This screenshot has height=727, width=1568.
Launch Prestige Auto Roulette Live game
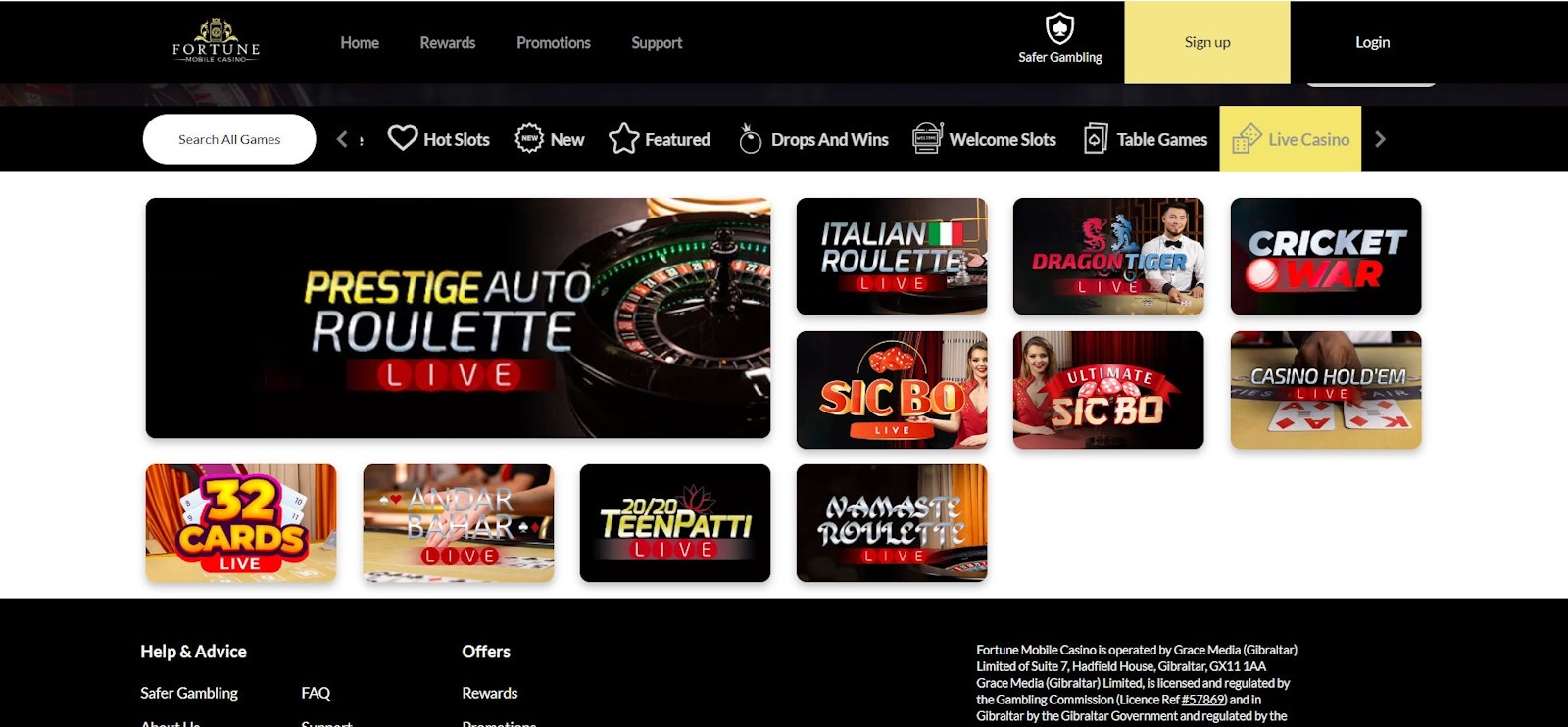[x=458, y=317]
